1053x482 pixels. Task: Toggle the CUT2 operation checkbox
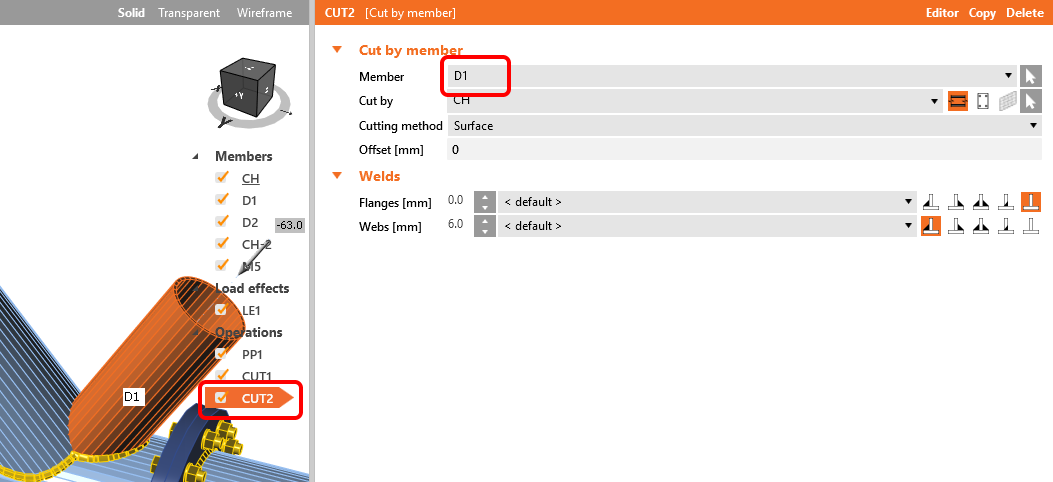222,397
